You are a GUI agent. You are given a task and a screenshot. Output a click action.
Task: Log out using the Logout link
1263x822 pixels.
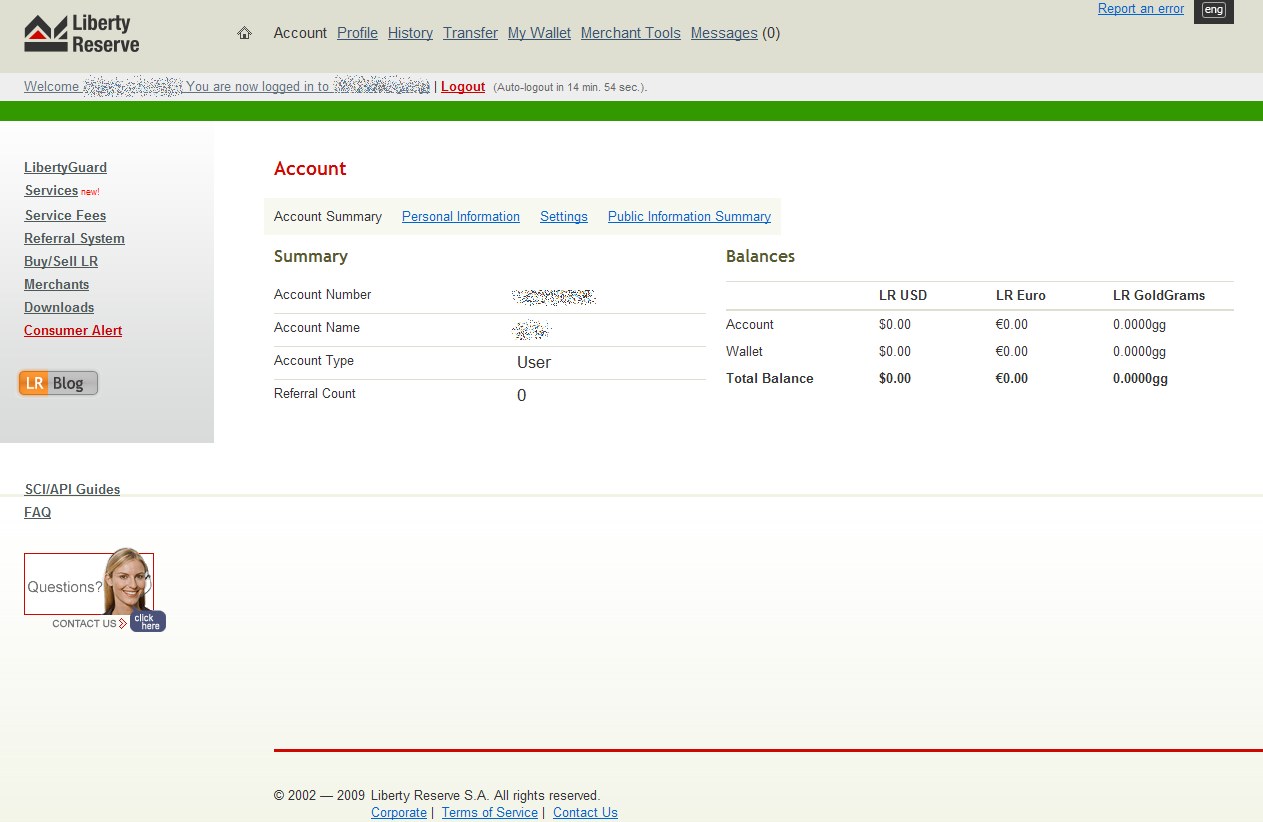click(x=463, y=87)
